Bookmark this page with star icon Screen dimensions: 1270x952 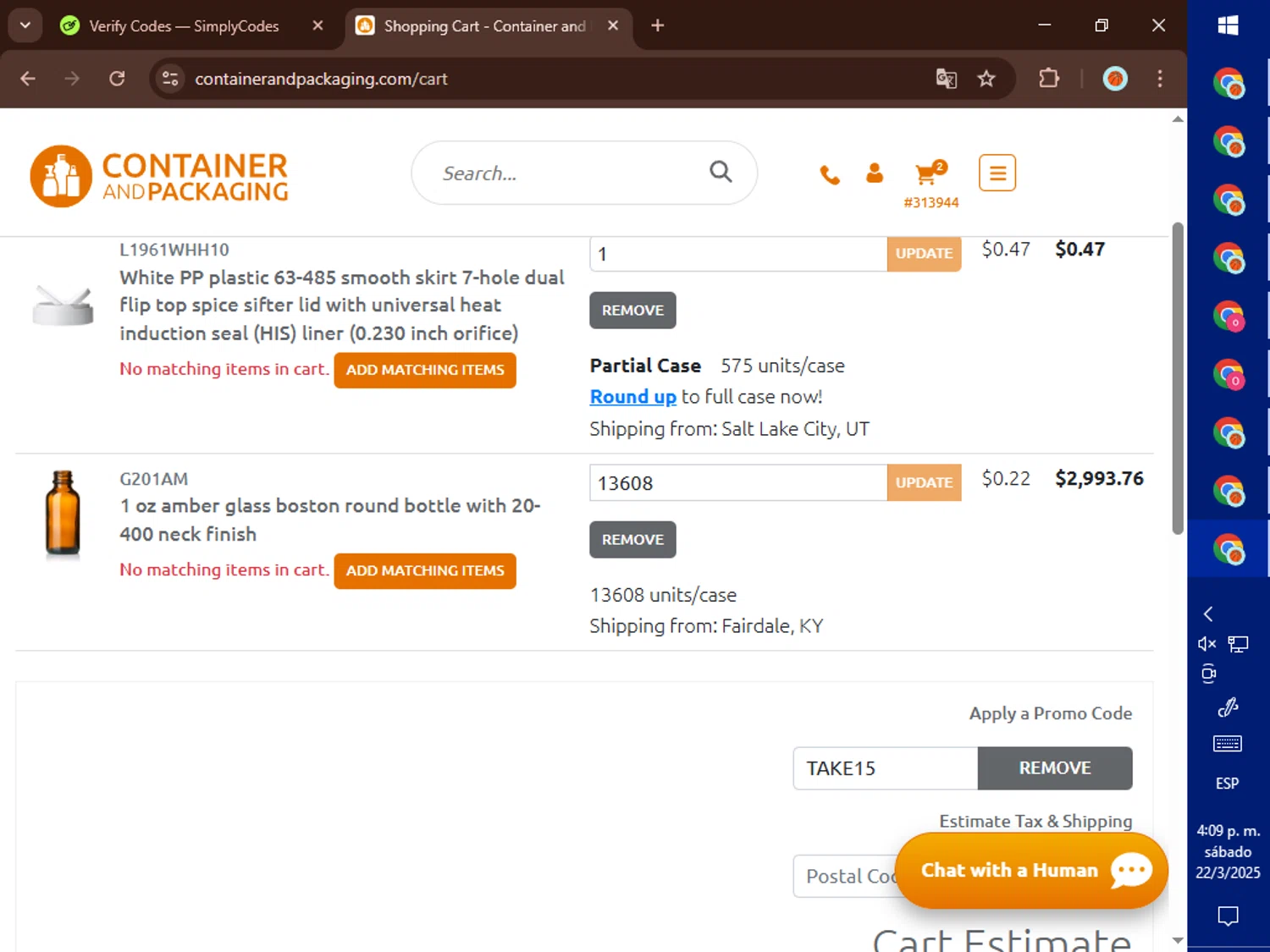[986, 79]
